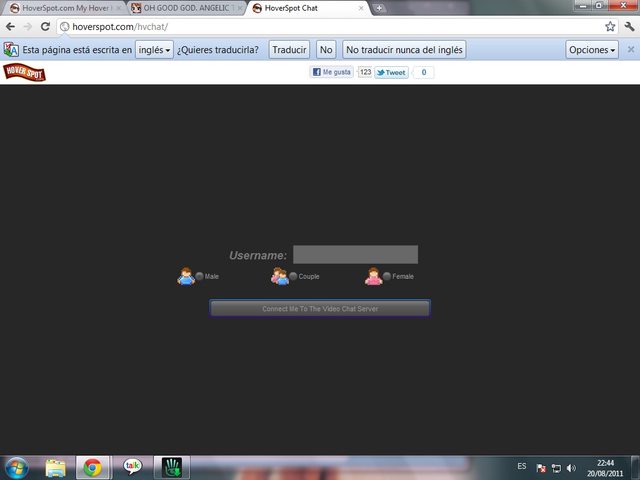Bookmark page with the star icon

(610, 27)
